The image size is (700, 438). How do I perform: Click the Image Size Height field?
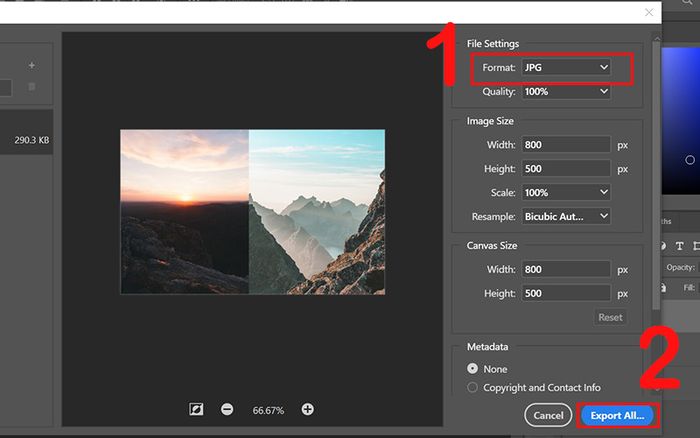pyautogui.click(x=566, y=169)
